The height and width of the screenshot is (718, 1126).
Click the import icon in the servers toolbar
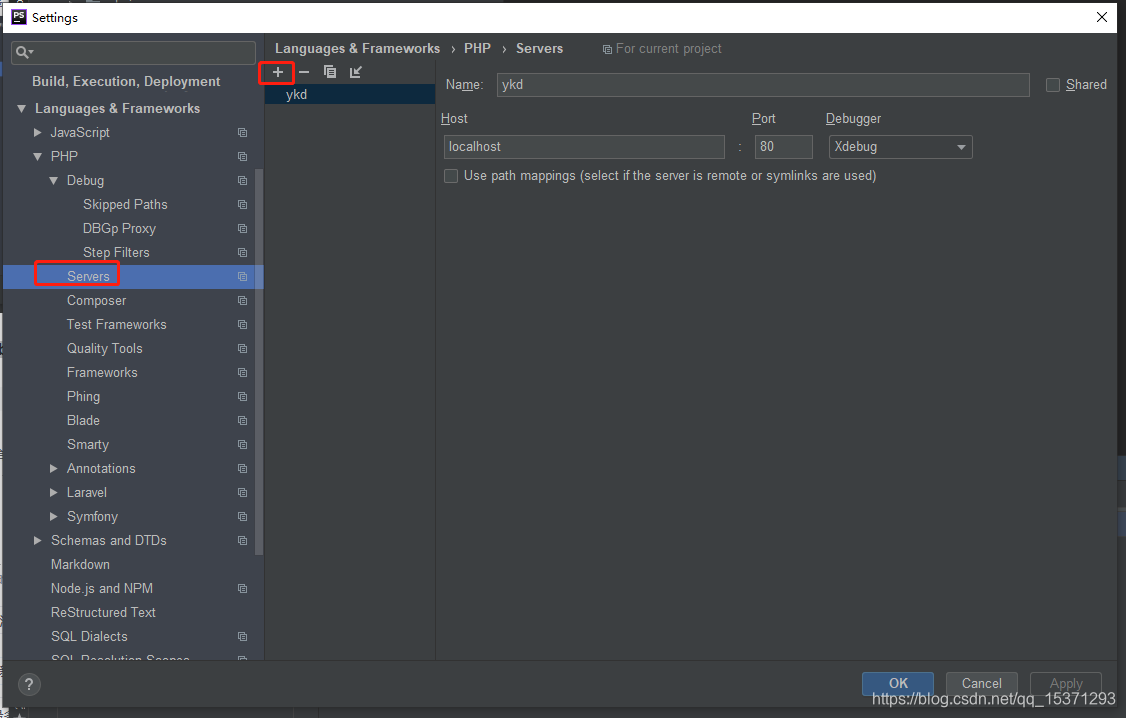pos(355,72)
